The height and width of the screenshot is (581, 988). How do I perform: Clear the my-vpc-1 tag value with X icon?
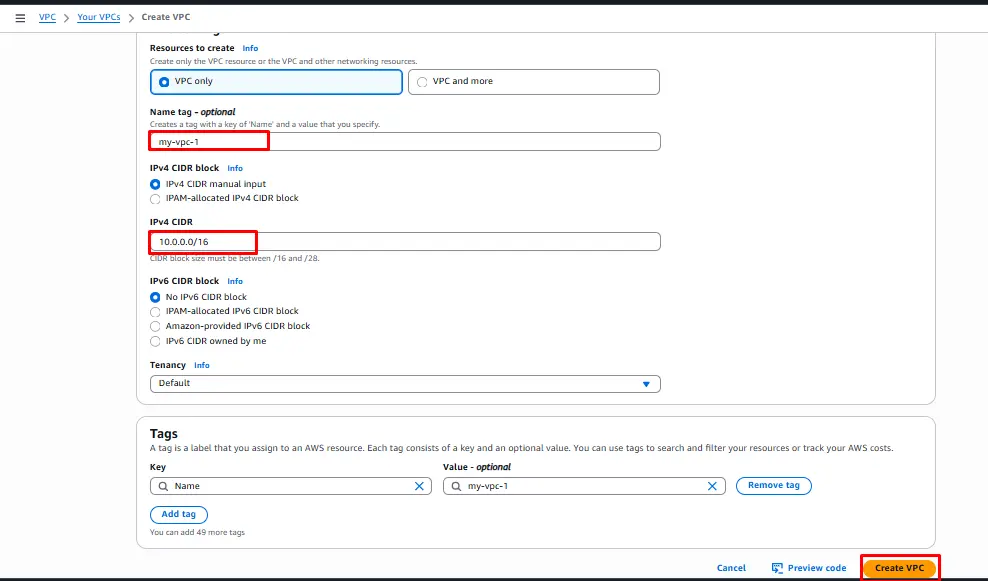tap(712, 486)
